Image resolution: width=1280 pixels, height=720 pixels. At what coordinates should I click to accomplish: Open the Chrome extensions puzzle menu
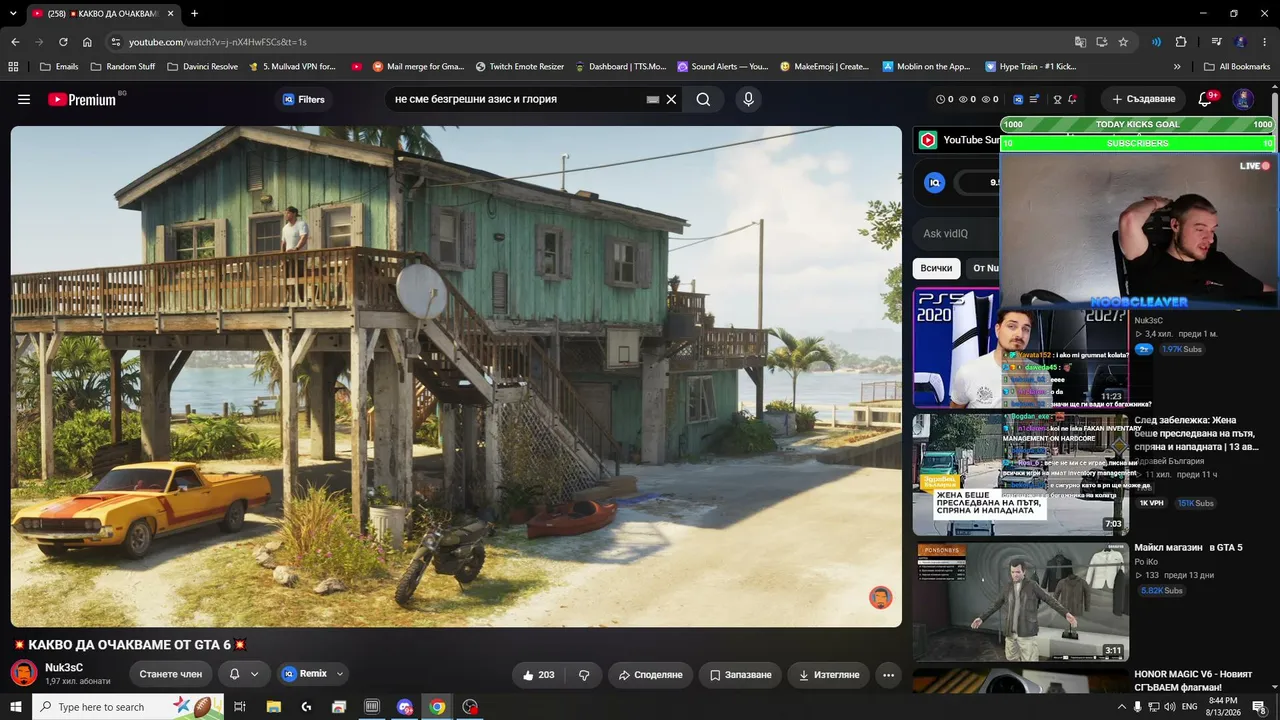click(x=1181, y=42)
